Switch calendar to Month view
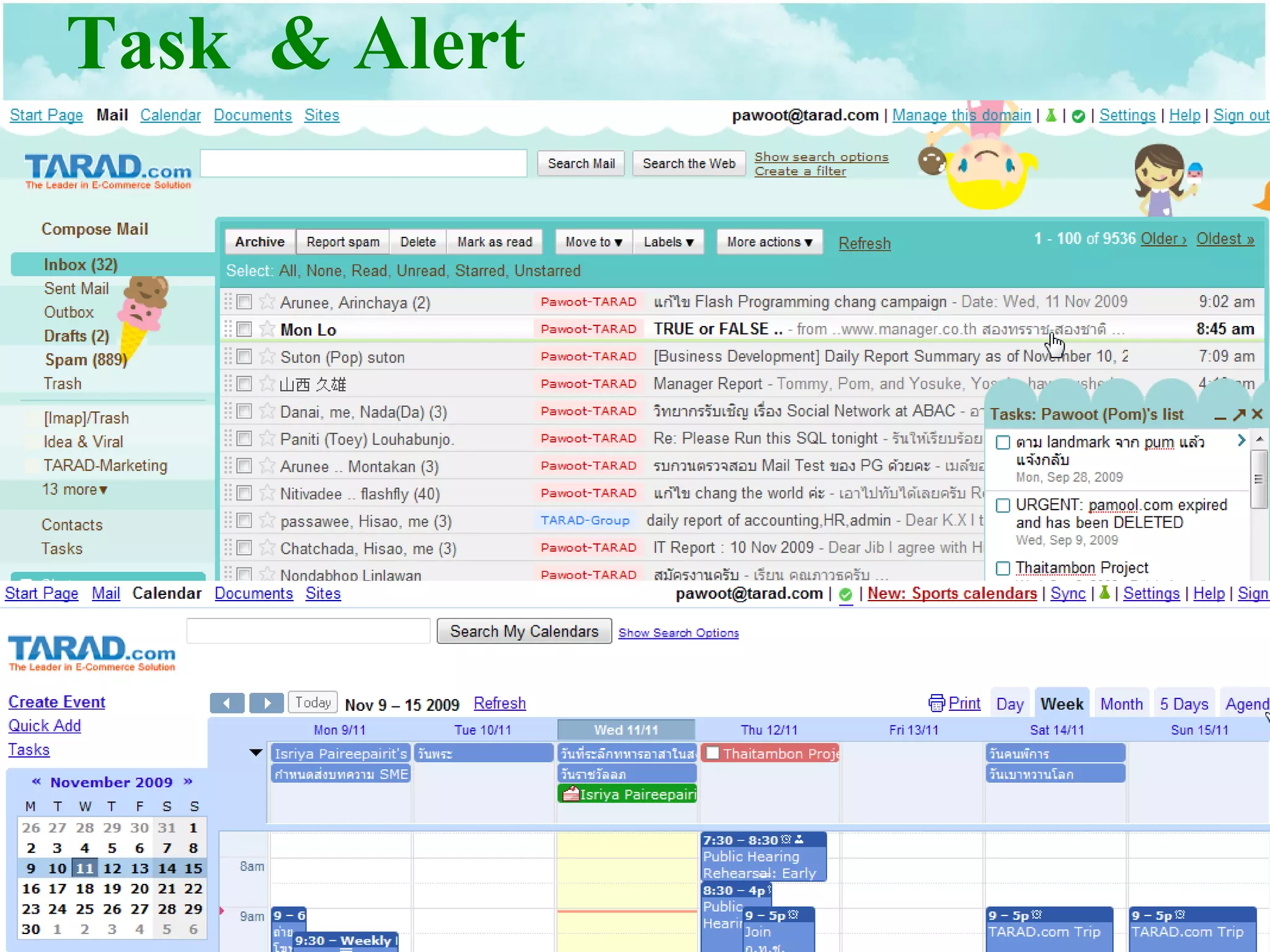1270x952 pixels. [1121, 704]
